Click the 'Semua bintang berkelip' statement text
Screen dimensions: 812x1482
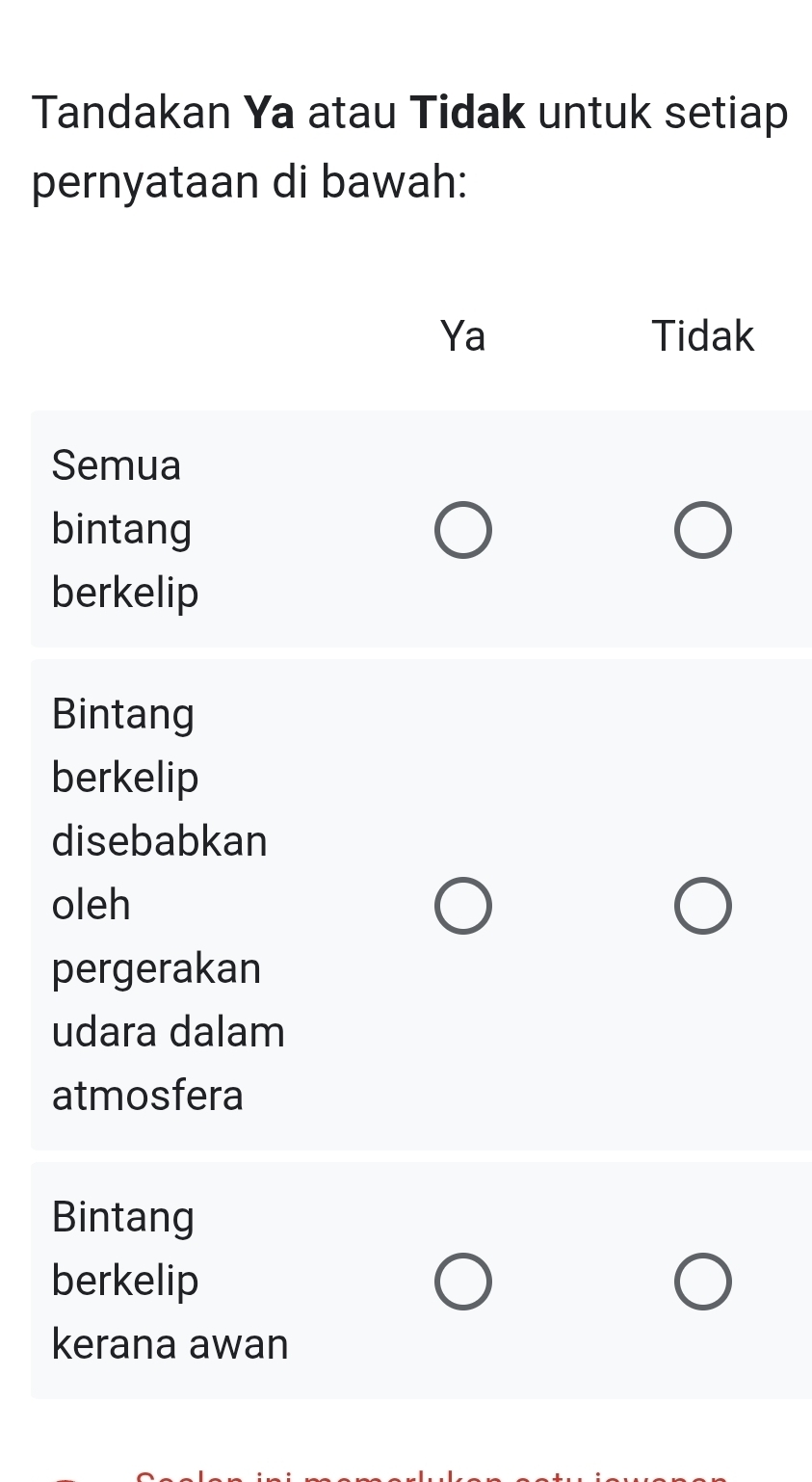(125, 529)
